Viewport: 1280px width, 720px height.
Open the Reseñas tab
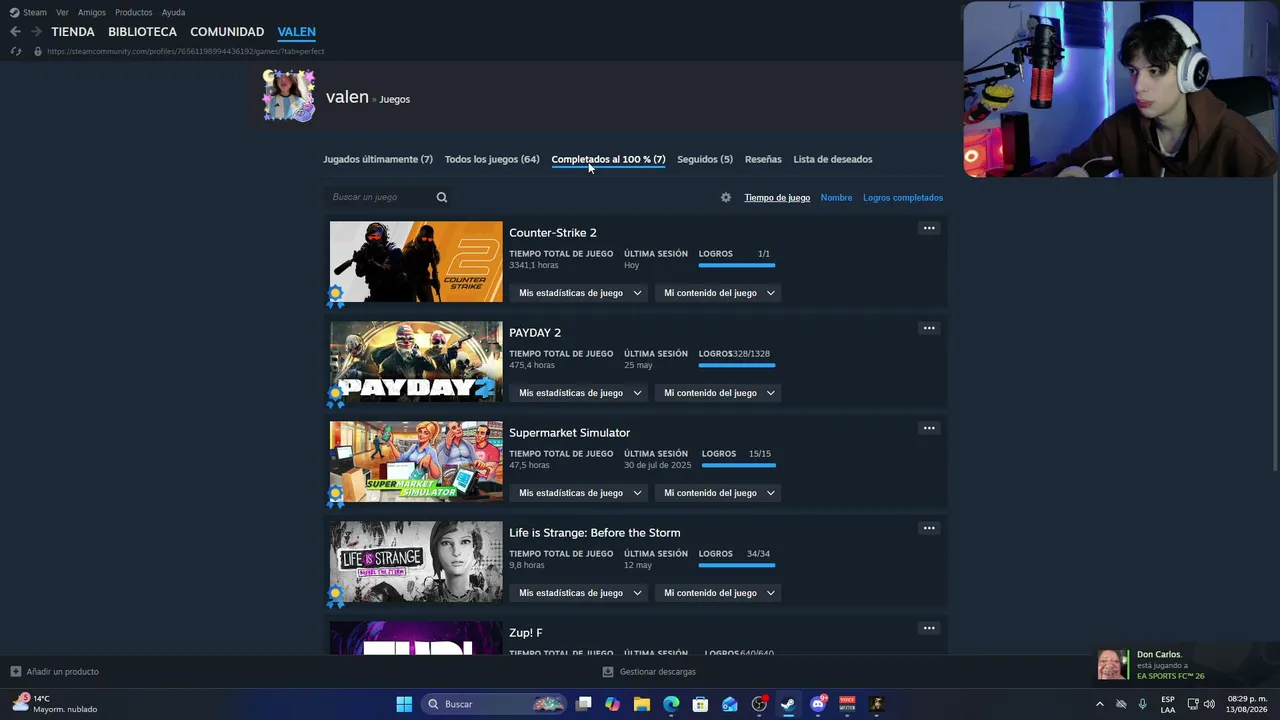point(763,159)
